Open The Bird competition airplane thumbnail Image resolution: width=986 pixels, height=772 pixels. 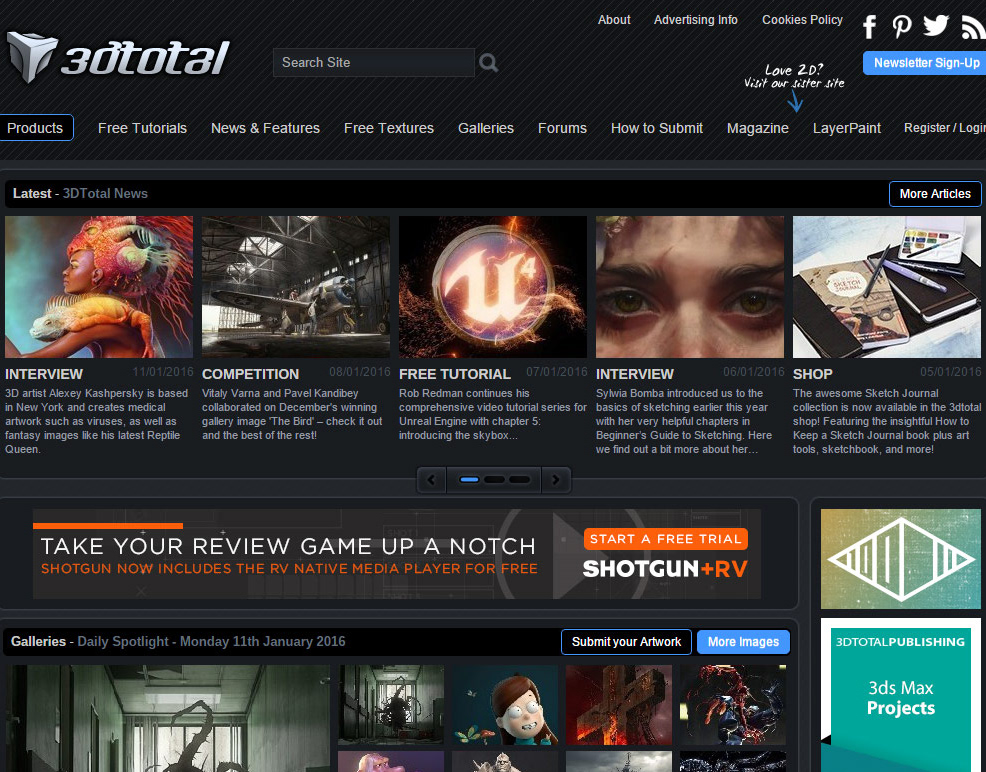[296, 287]
